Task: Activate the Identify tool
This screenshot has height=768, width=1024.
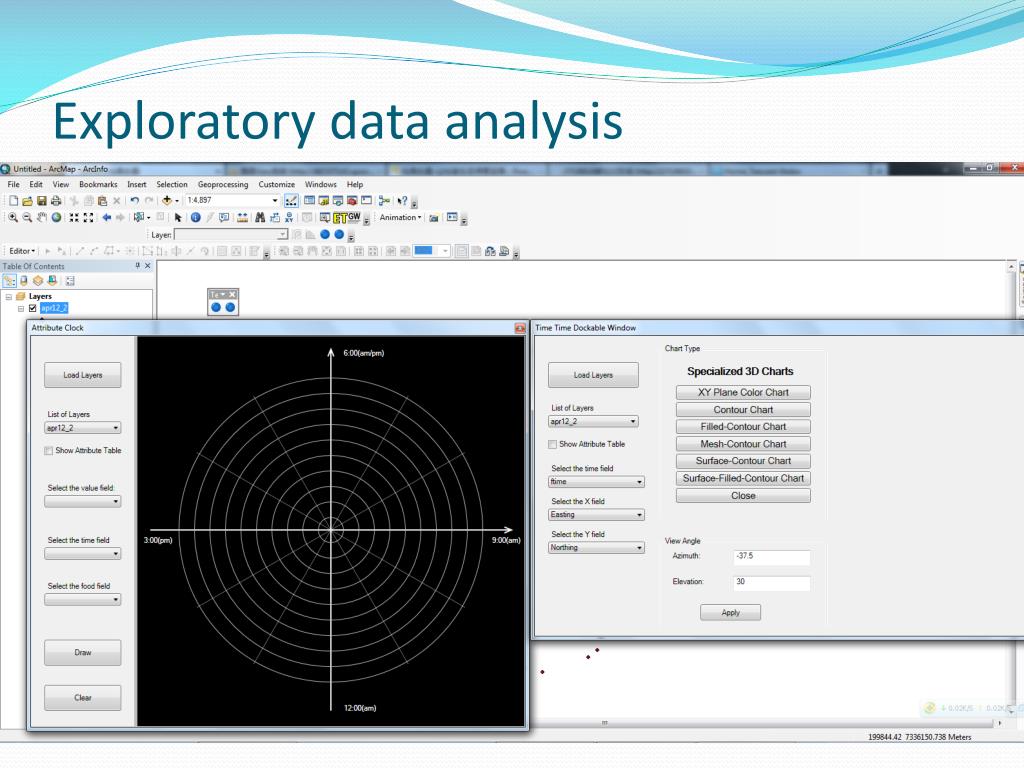Action: click(195, 217)
